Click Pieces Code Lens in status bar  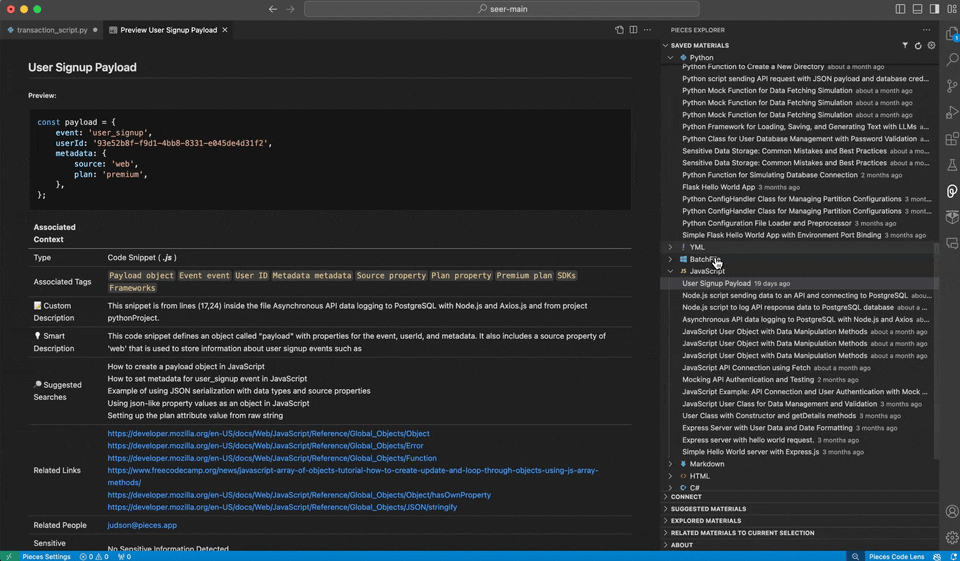tap(896, 556)
